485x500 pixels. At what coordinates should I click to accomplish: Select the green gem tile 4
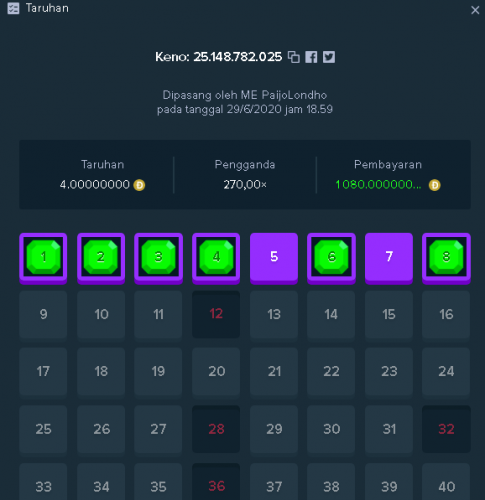point(216,258)
